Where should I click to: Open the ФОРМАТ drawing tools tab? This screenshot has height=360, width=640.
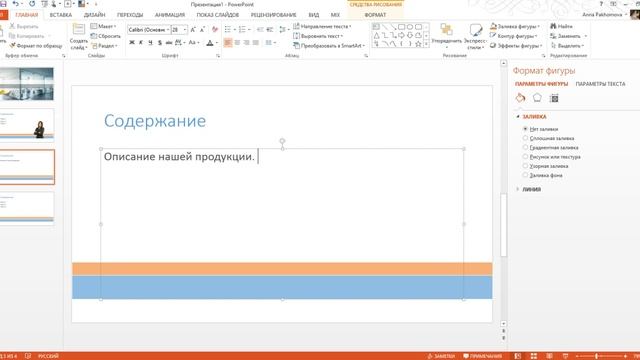375,15
